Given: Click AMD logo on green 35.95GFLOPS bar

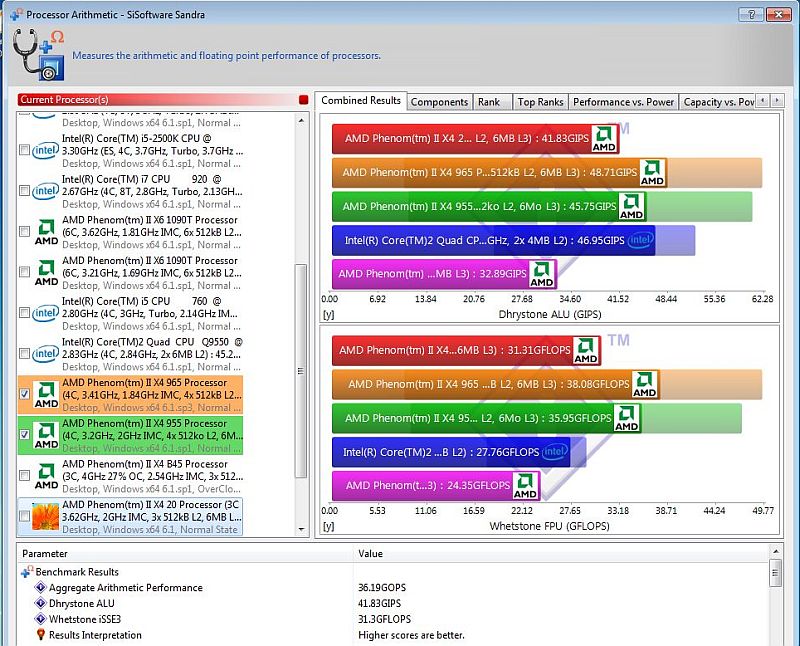Looking at the screenshot, I should tap(627, 418).
